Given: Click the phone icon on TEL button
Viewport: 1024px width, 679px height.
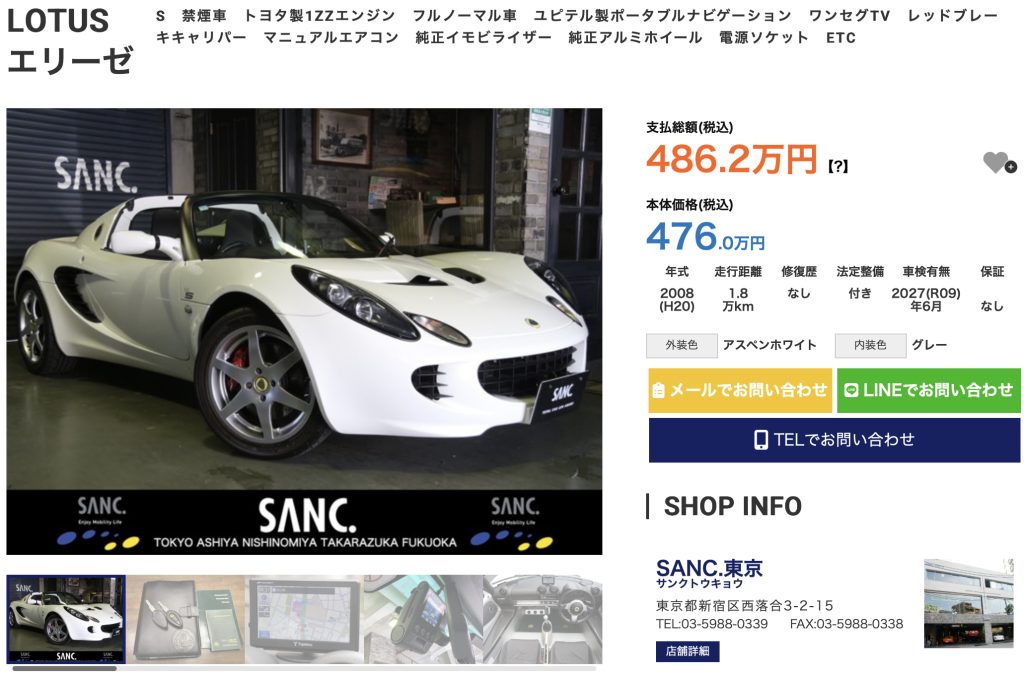Looking at the screenshot, I should point(761,439).
